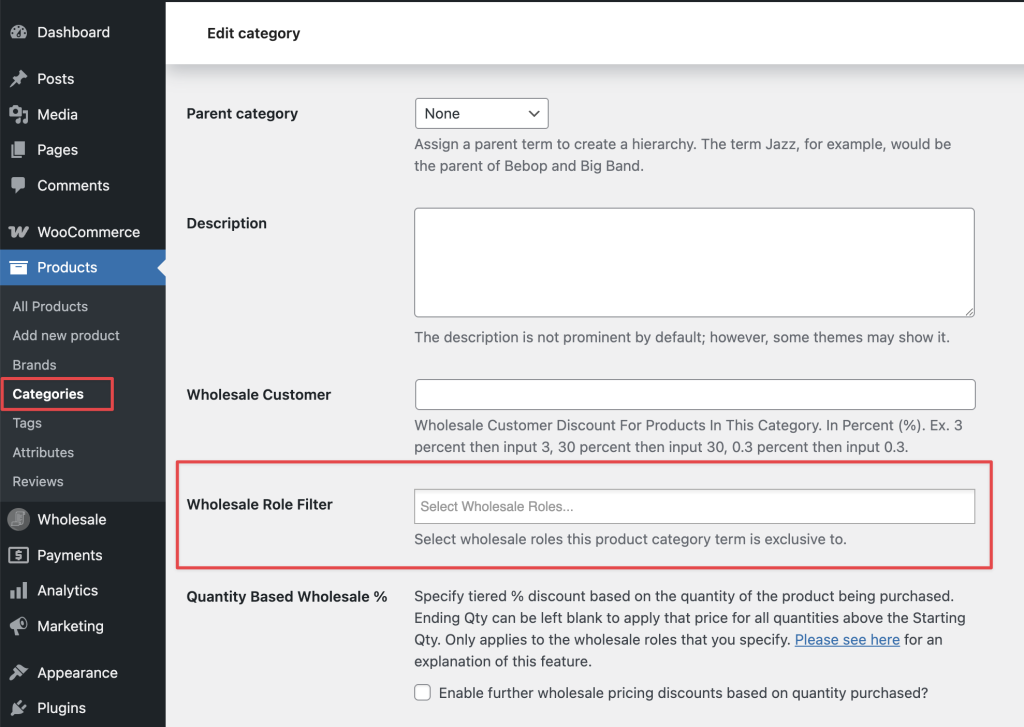Open All Products submenu link
1024x727 pixels.
(x=50, y=306)
